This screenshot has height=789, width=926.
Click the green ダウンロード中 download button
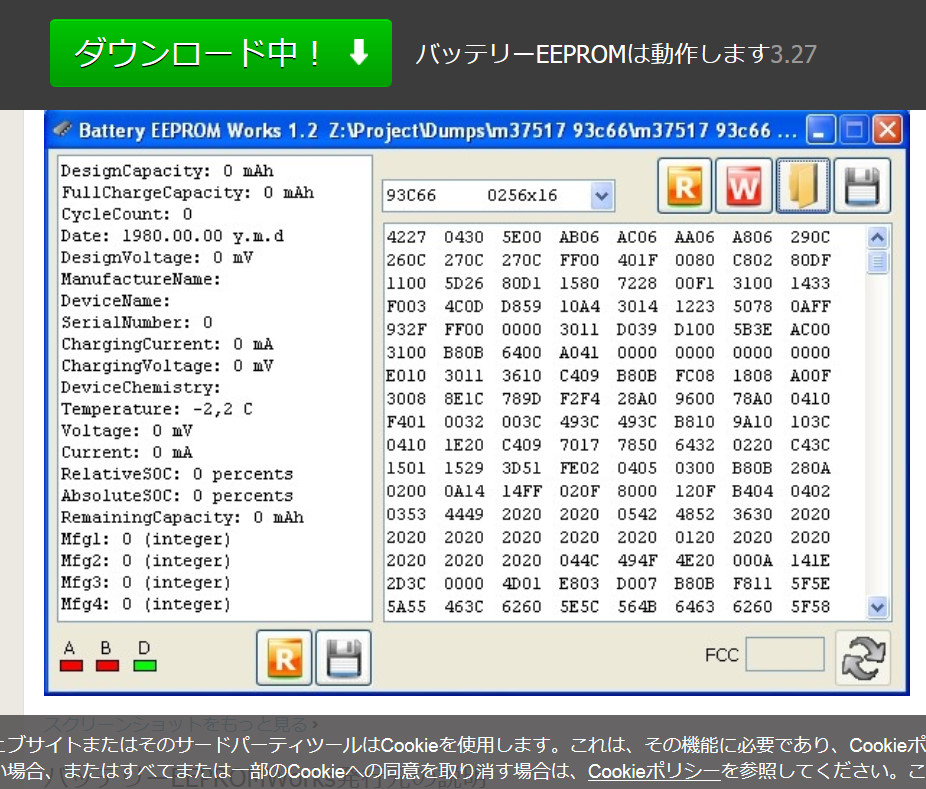pos(221,53)
